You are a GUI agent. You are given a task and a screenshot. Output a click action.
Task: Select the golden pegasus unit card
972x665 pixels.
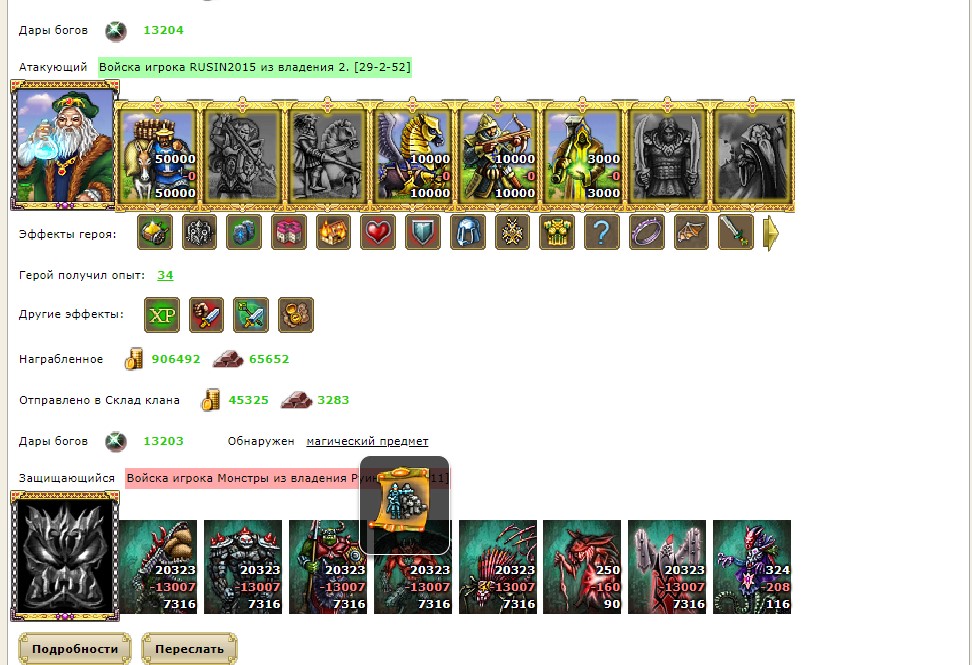(x=412, y=155)
